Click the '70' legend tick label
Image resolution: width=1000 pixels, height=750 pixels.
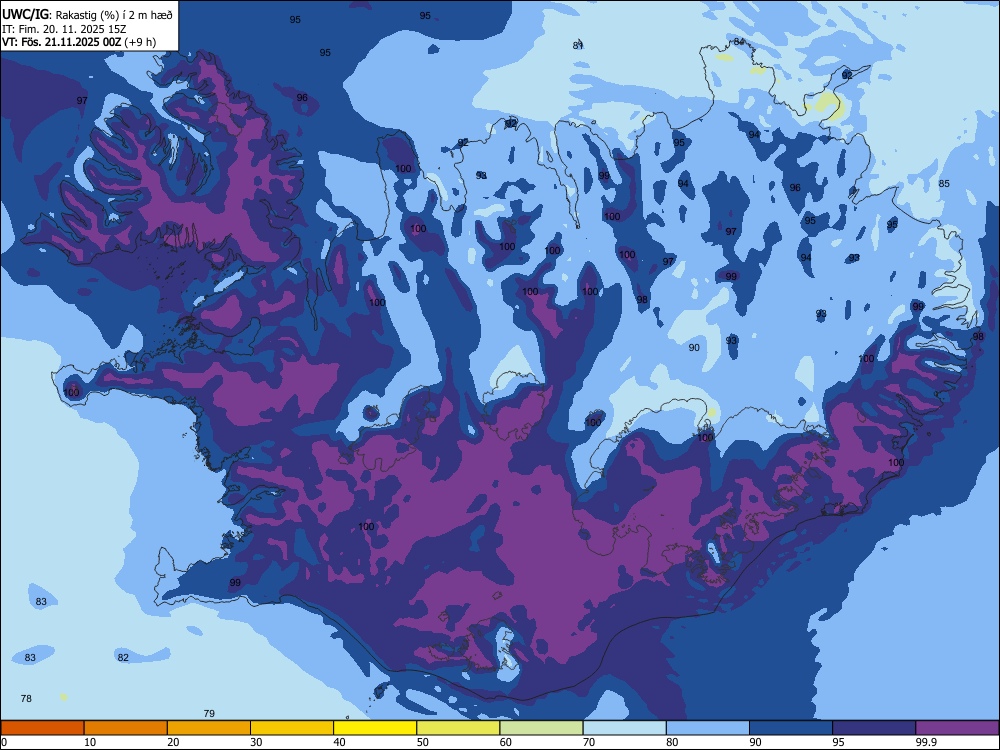tap(589, 742)
